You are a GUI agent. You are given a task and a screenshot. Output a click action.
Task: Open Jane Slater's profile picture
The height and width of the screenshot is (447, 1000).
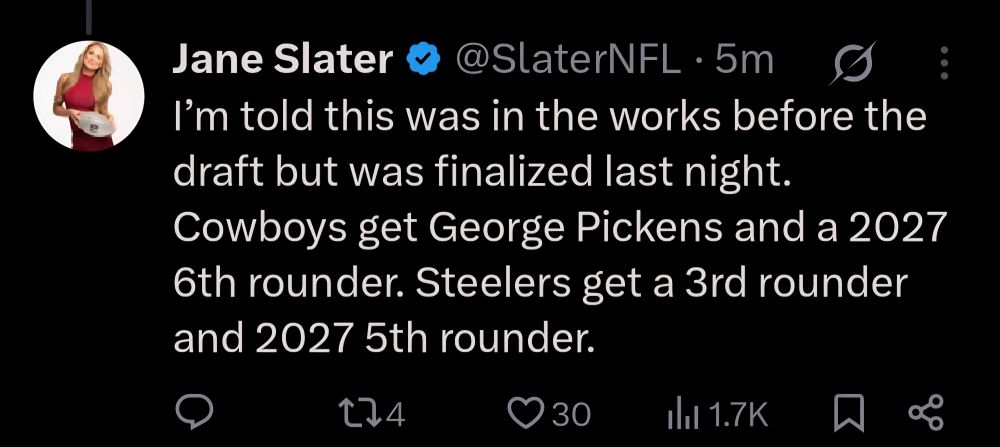(89, 96)
